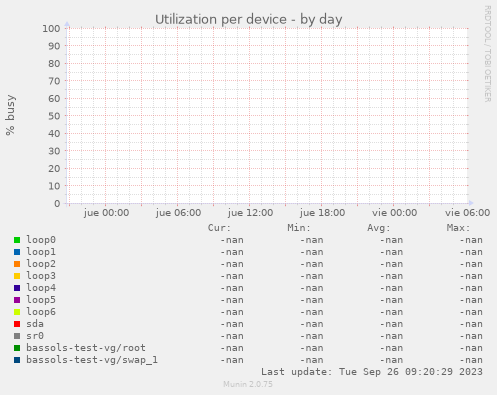Click the Min -nan value for loop3
This screenshot has width=497, height=395.
[x=312, y=276]
